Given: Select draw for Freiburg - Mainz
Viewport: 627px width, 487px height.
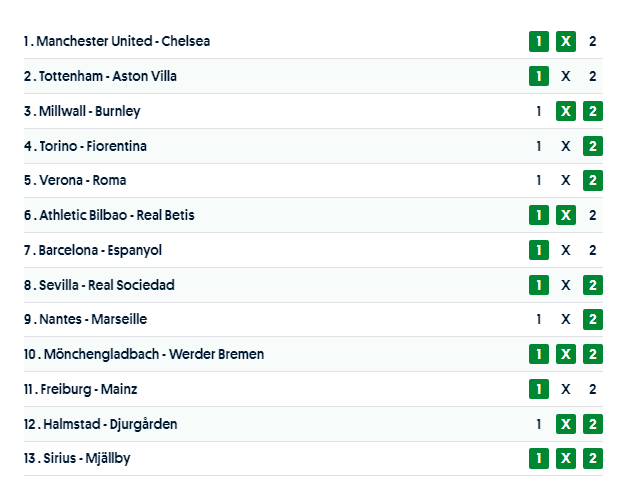Looking at the screenshot, I should [566, 389].
